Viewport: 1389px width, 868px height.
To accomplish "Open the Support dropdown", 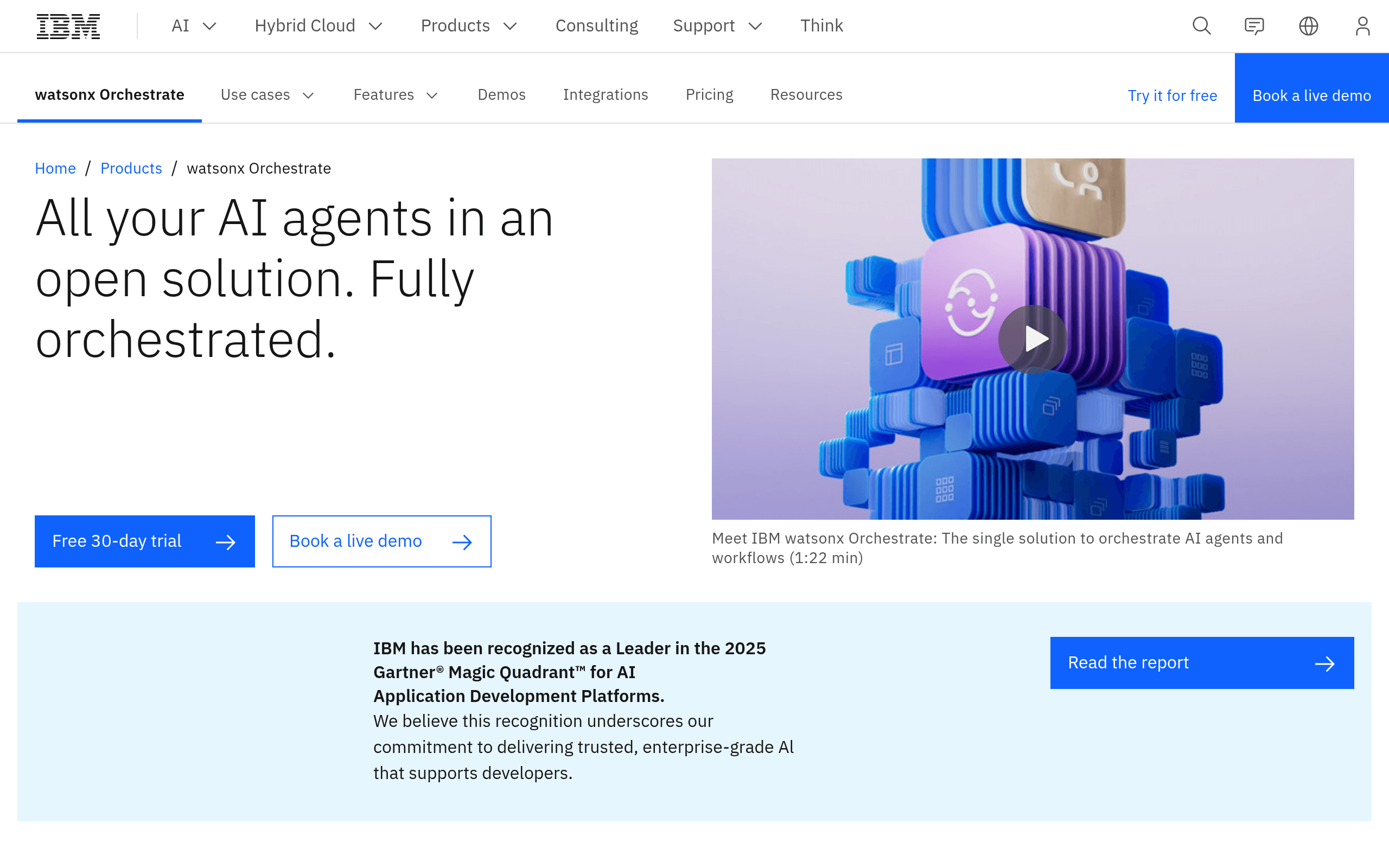I will tap(717, 26).
